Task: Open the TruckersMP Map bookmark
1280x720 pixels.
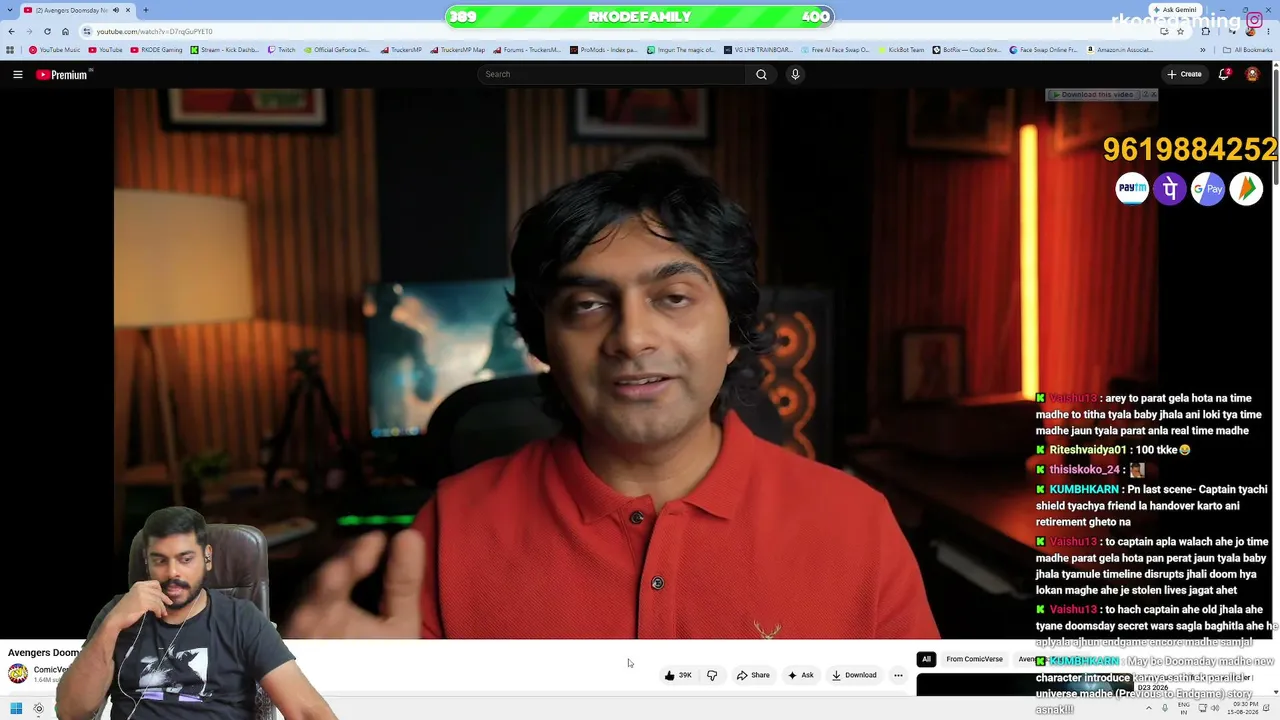Action: coord(458,50)
